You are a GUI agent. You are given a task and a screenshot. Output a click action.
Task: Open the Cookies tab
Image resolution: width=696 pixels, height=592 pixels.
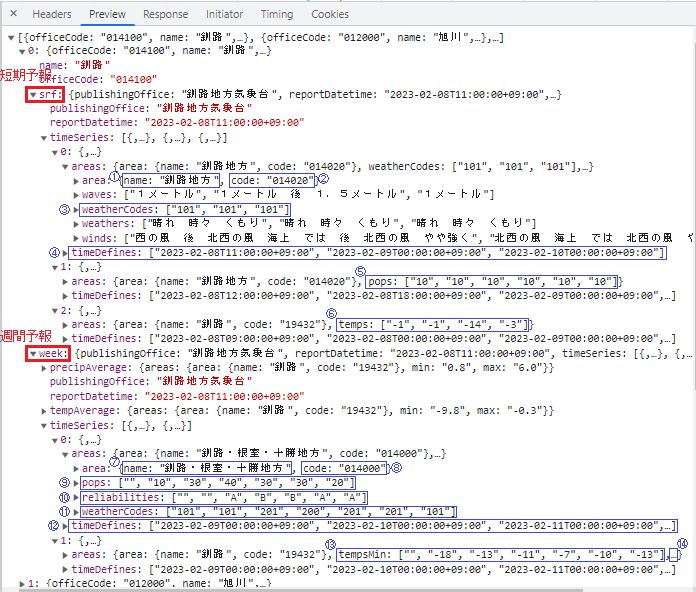click(x=330, y=14)
